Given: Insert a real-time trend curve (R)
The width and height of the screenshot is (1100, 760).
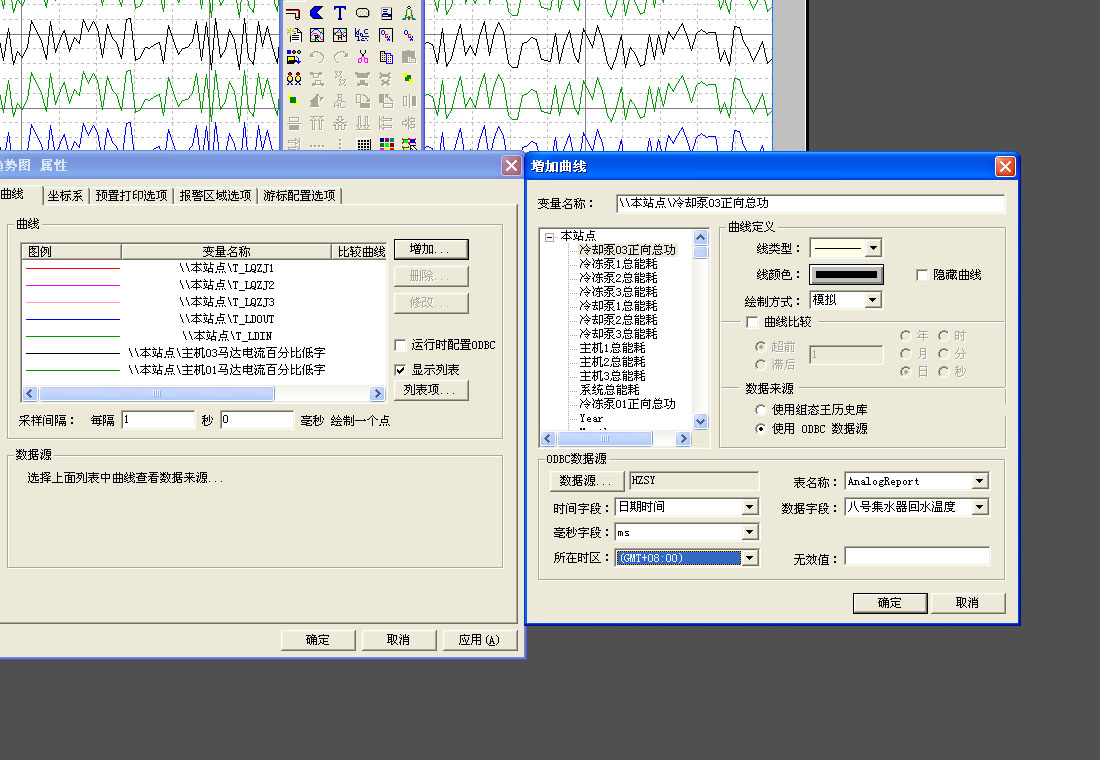Looking at the screenshot, I should pyautogui.click(x=317, y=34).
